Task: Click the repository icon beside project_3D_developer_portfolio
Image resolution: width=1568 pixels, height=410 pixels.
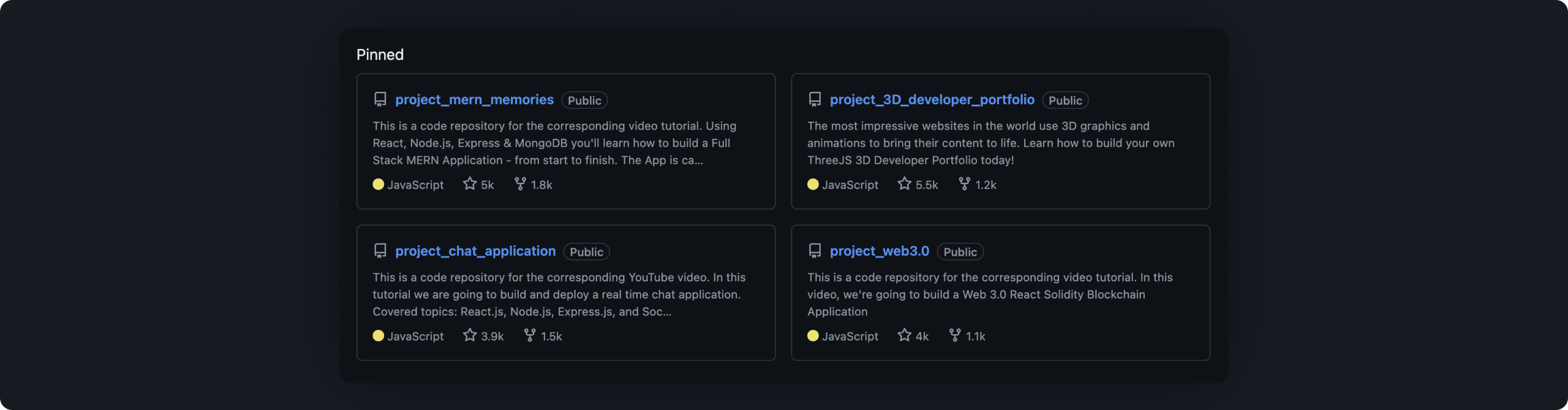Action: click(815, 99)
